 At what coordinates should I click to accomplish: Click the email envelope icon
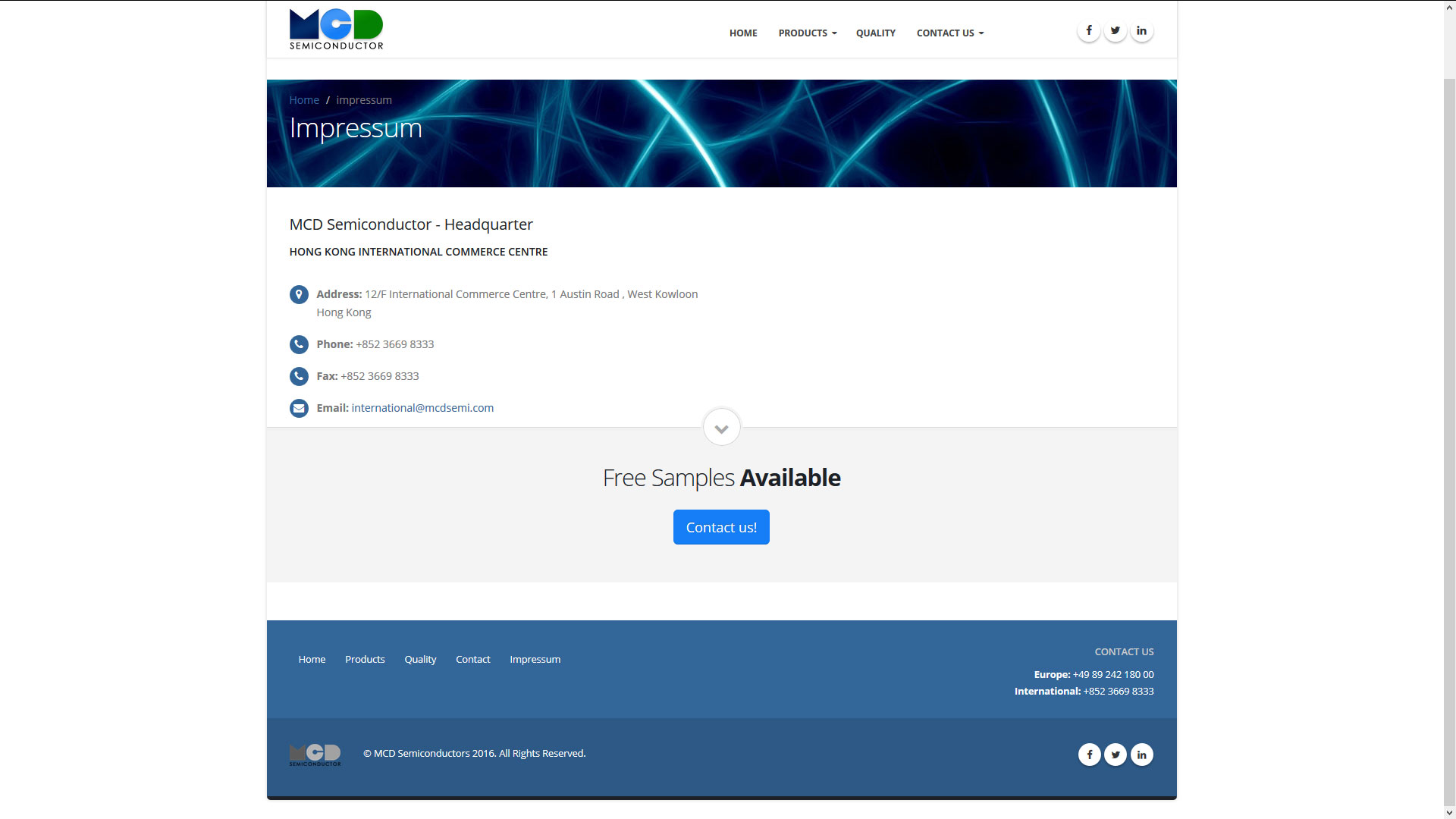(x=299, y=408)
